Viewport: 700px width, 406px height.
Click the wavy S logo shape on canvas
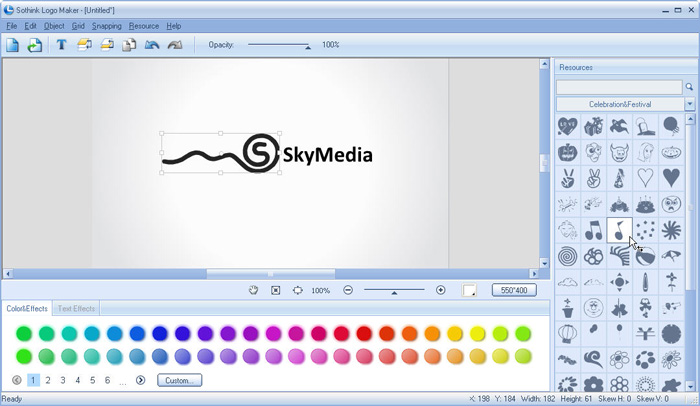pyautogui.click(x=221, y=153)
